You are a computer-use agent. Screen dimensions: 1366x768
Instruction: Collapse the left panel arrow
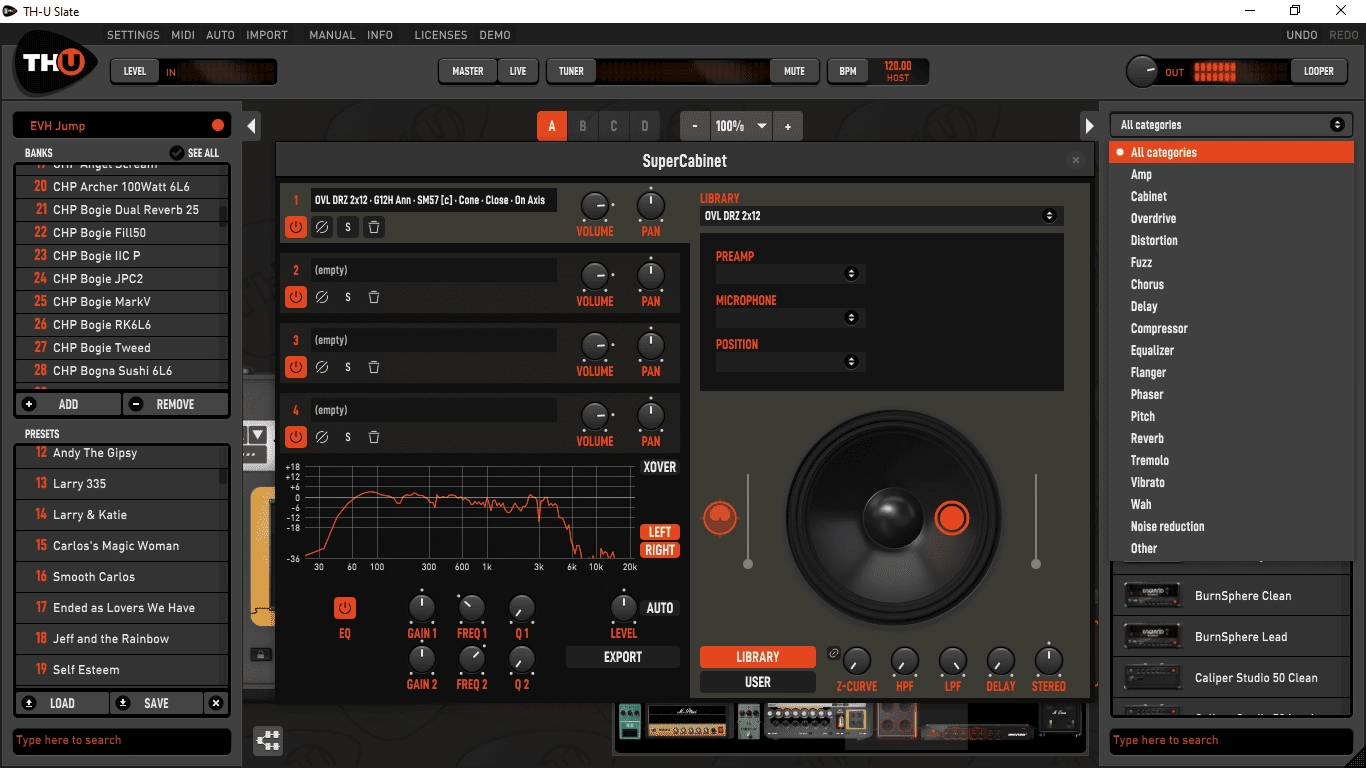[x=252, y=126]
